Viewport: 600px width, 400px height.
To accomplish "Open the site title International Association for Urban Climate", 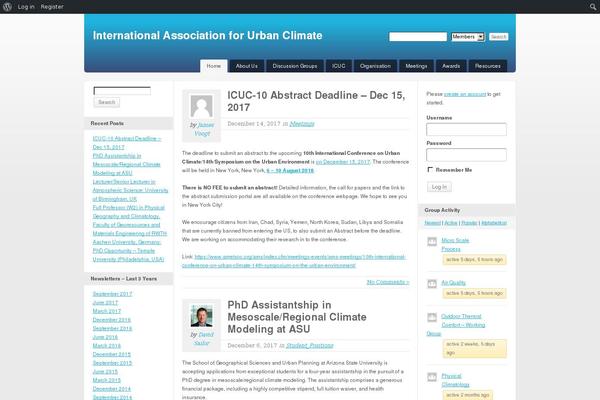I will point(207,35).
